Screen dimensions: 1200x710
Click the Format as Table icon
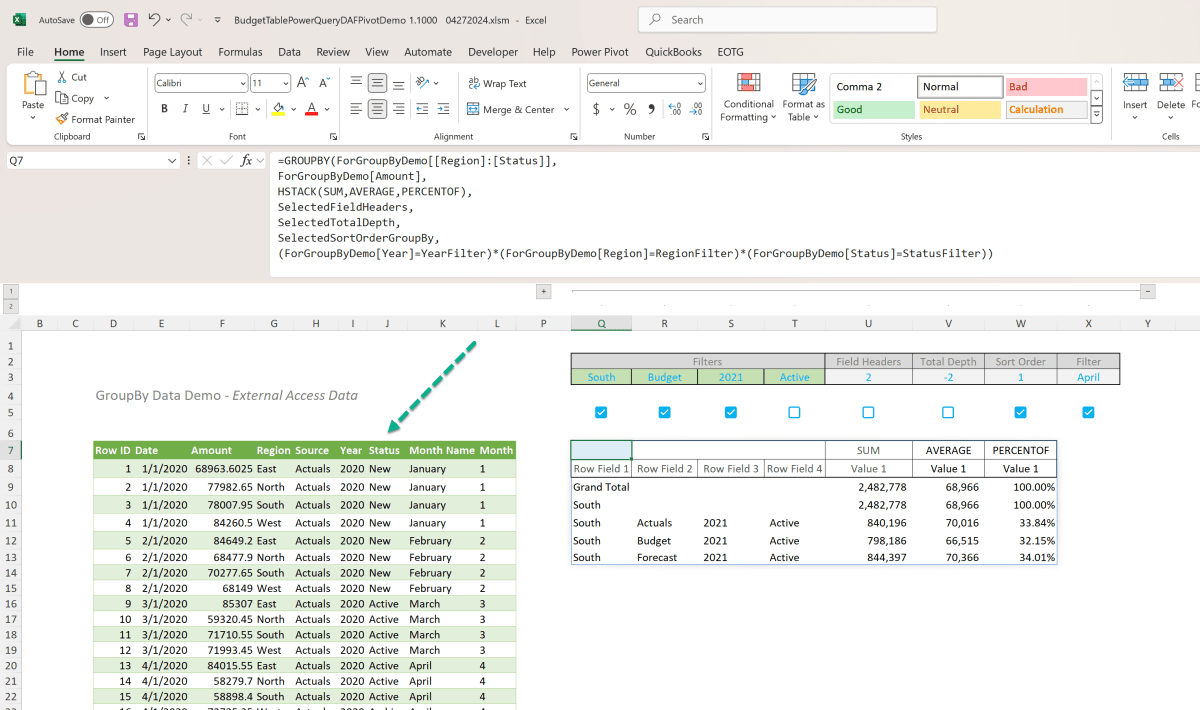pos(803,96)
